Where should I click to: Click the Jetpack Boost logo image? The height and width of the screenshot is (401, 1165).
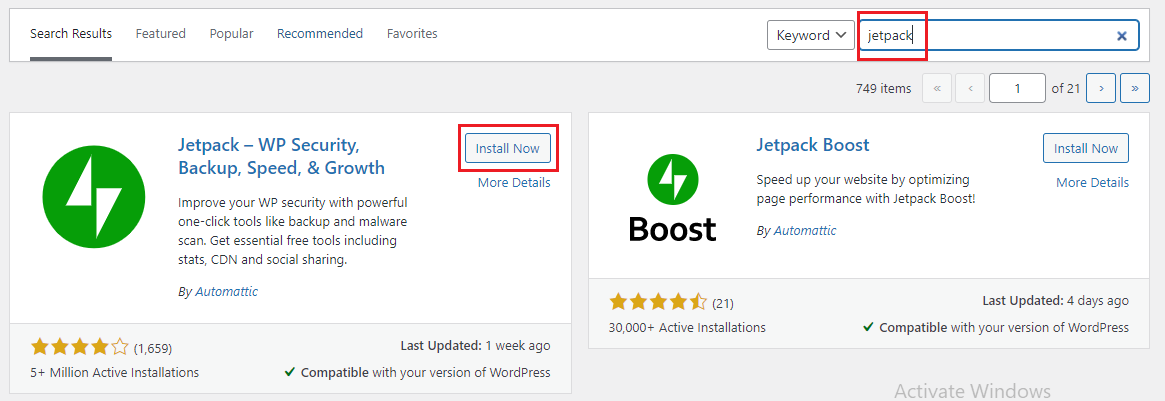pyautogui.click(x=672, y=196)
